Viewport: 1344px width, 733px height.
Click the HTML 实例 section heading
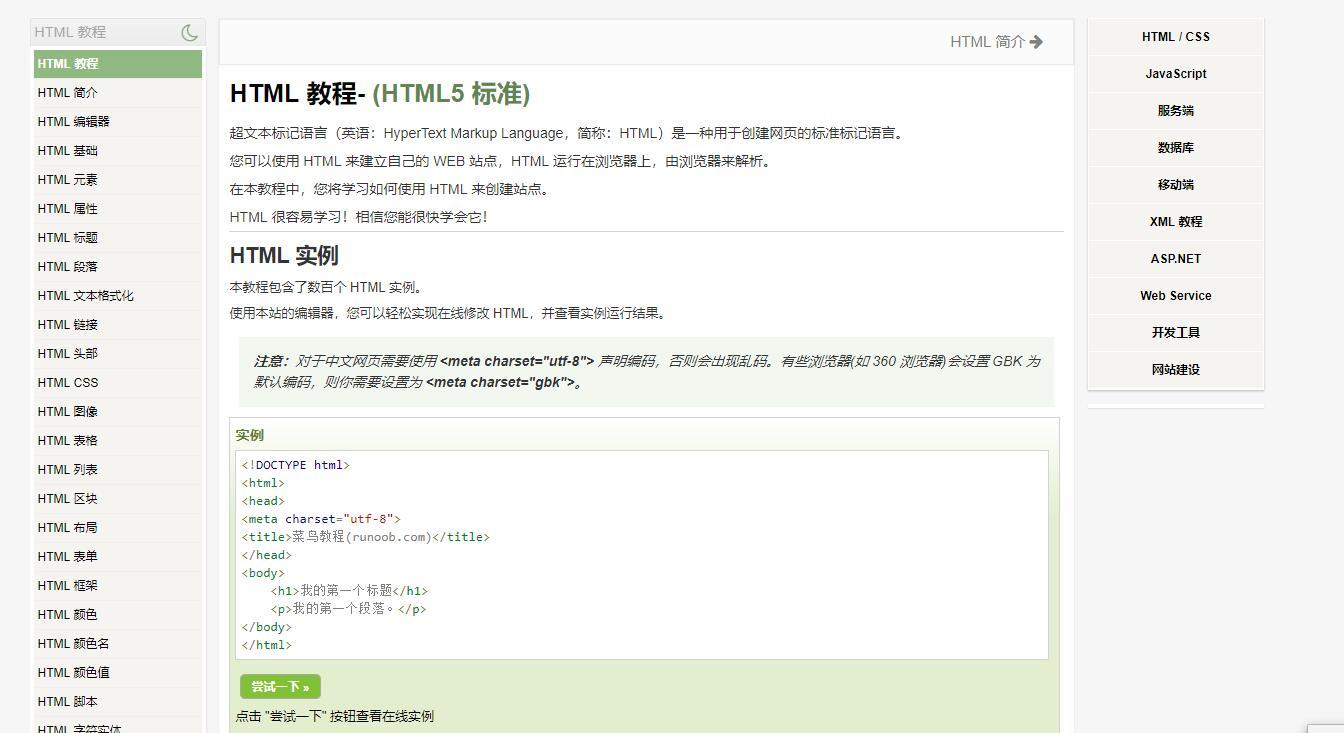point(284,255)
